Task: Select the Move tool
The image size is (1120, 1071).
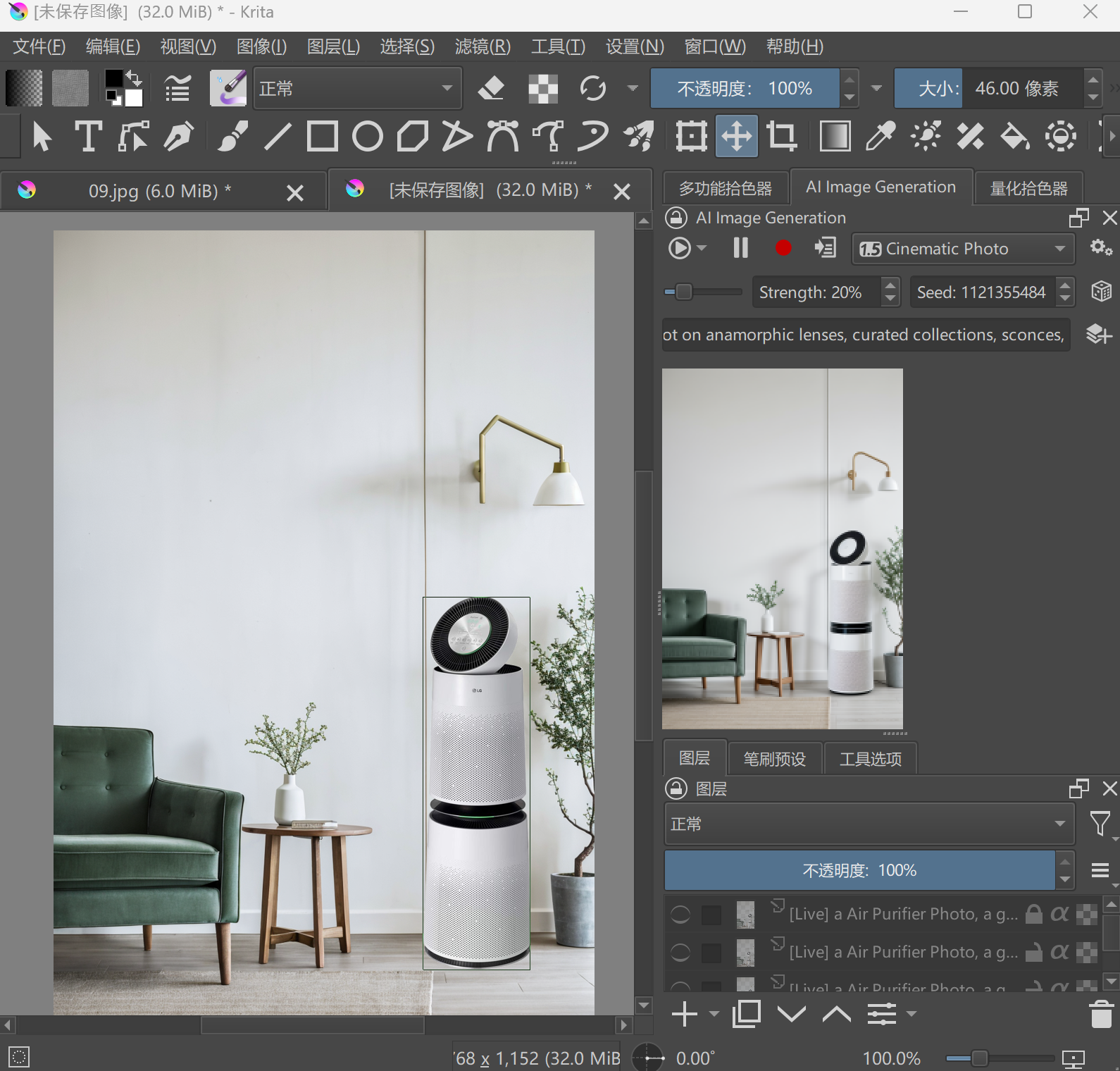Action: tap(737, 136)
